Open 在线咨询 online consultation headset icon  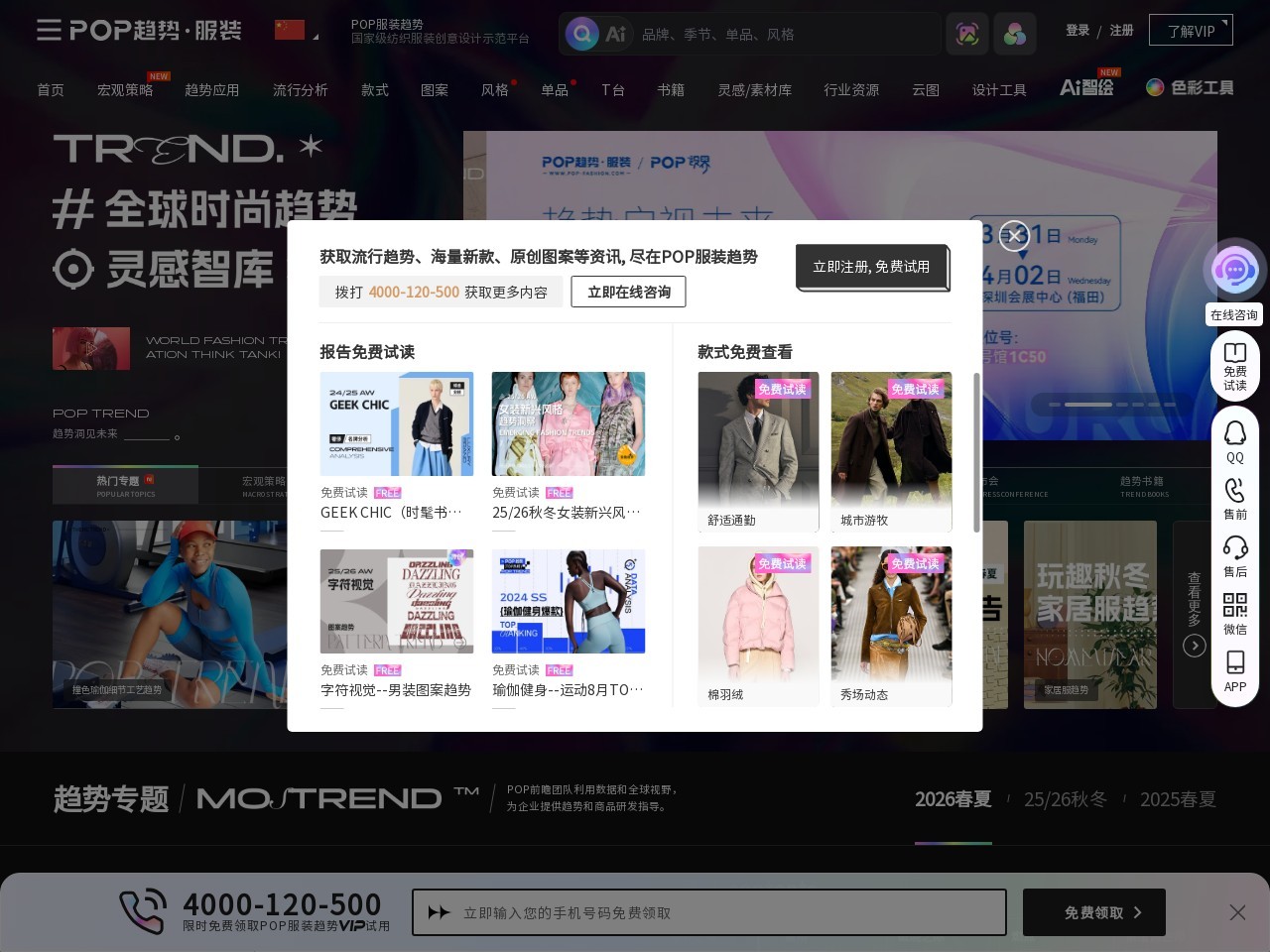[x=1234, y=269]
